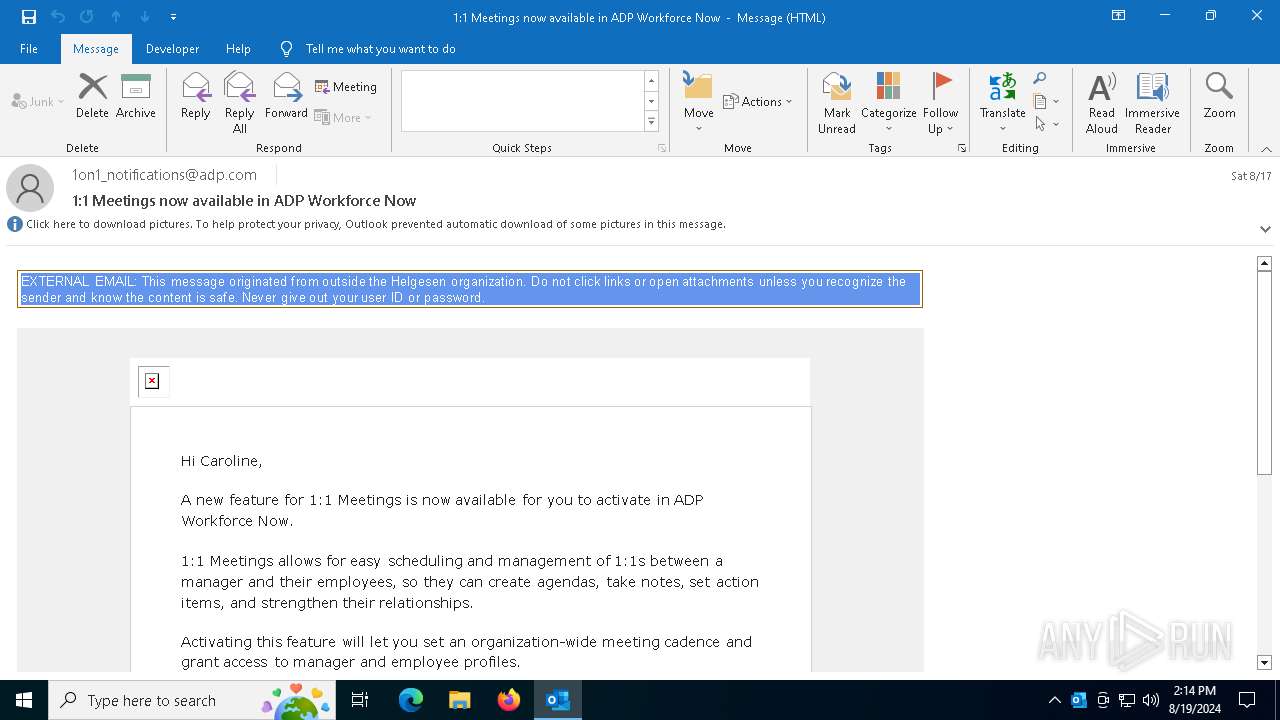The width and height of the screenshot is (1280, 720).
Task: Click the Undo arrow in the title bar
Action: [58, 17]
